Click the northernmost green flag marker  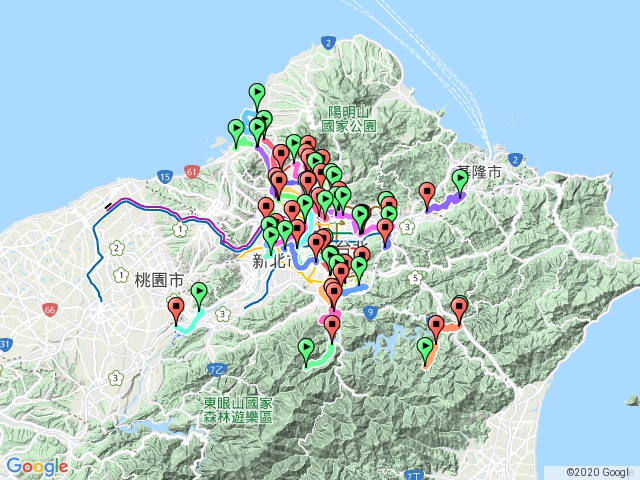point(257,95)
